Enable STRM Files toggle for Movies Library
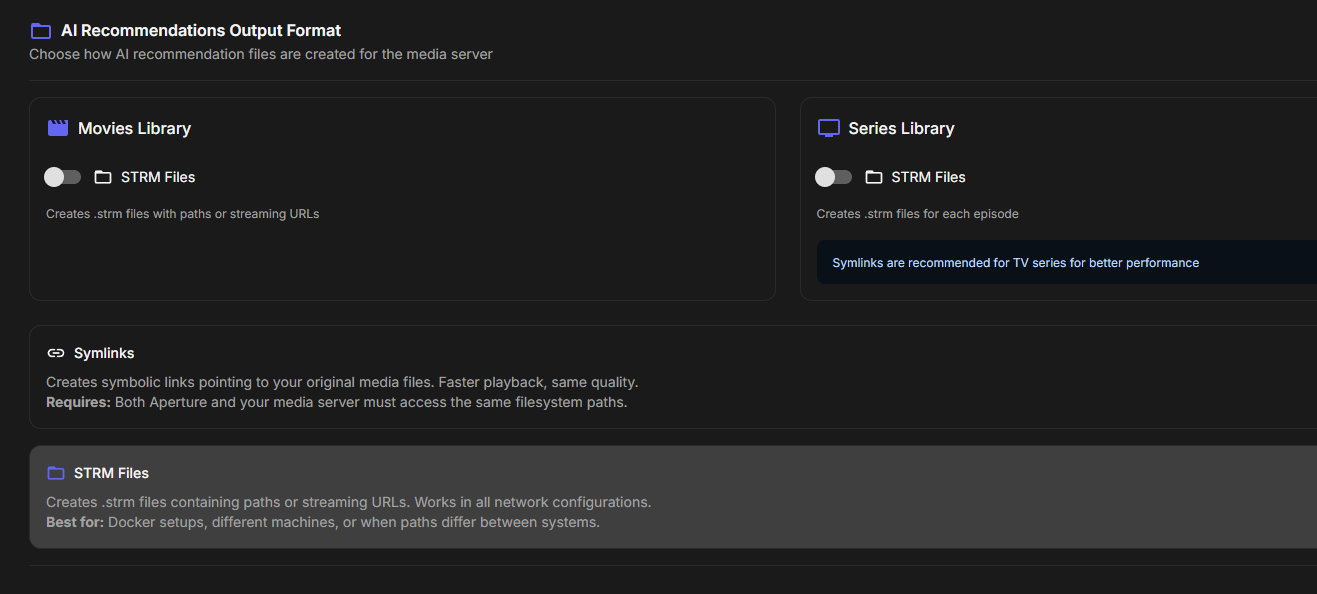1317x594 pixels. [63, 177]
